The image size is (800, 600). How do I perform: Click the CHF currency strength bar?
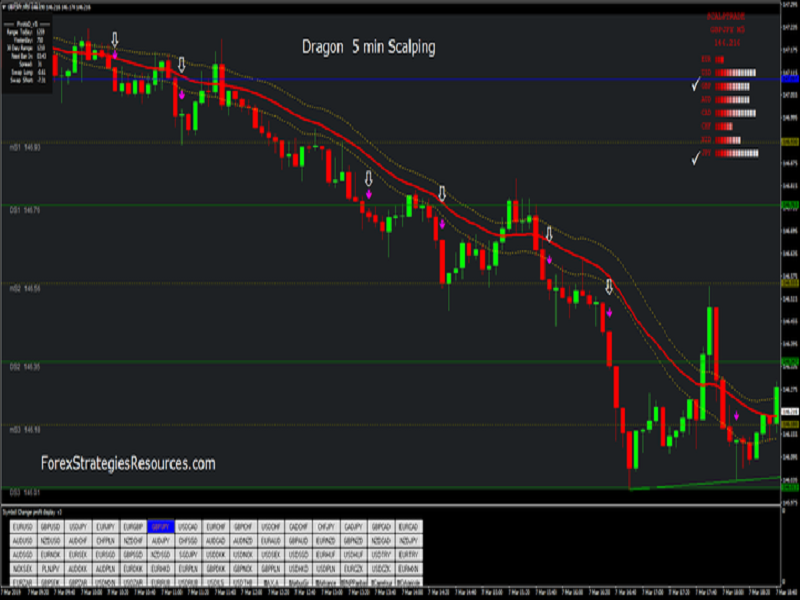tap(723, 126)
